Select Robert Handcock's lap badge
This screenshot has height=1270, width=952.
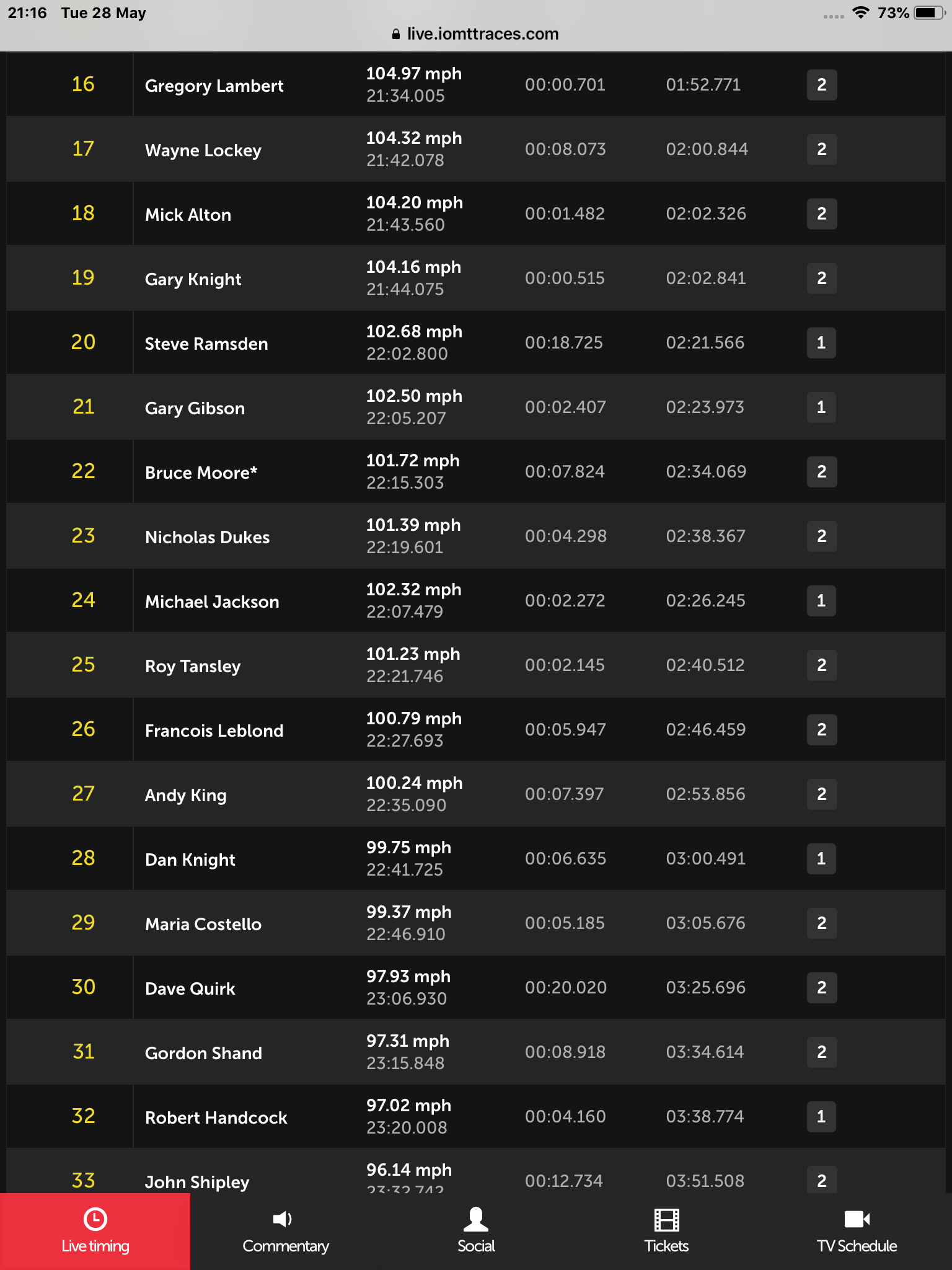(821, 1116)
